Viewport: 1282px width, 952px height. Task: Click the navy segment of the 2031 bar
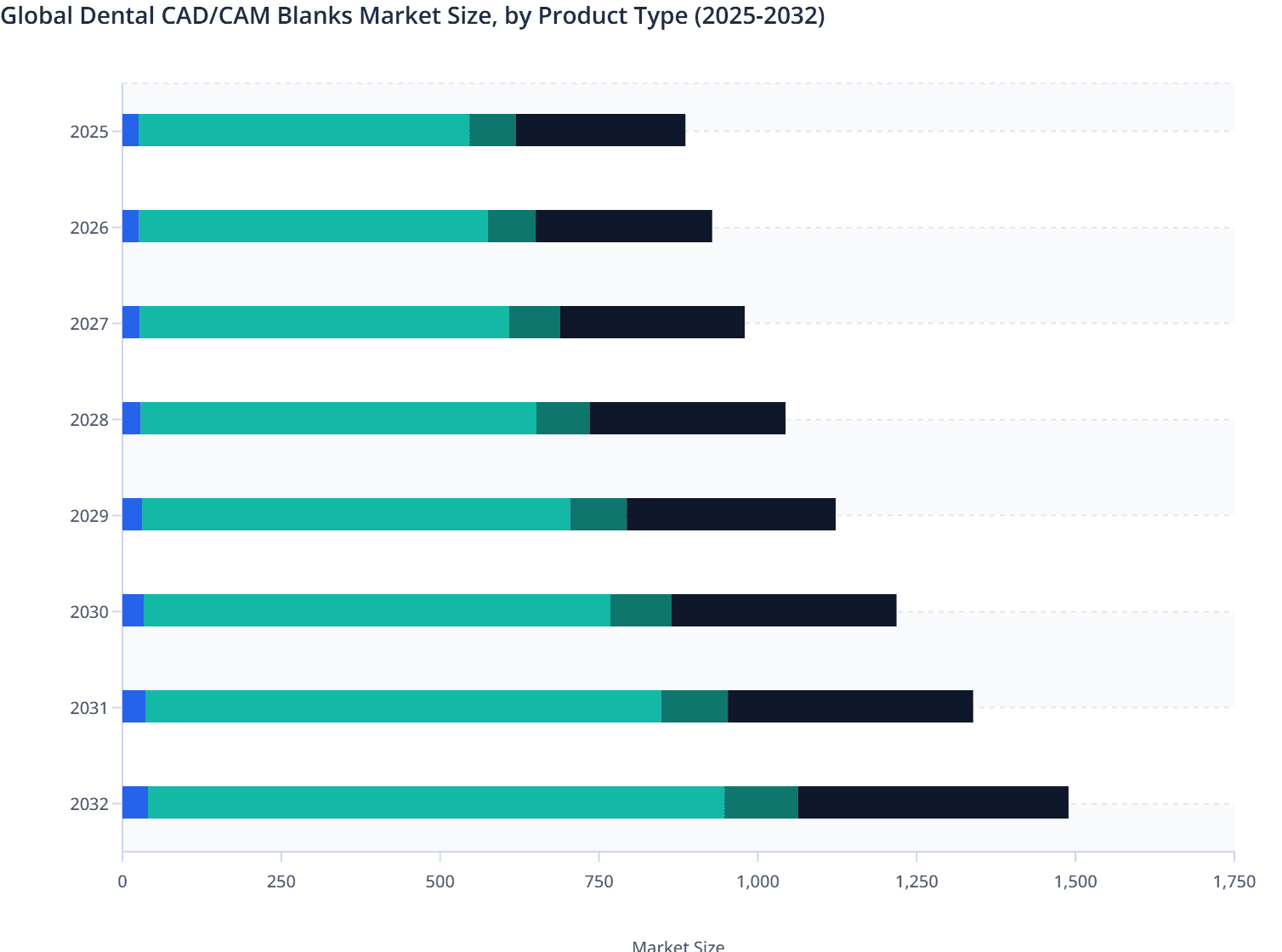[x=848, y=705]
